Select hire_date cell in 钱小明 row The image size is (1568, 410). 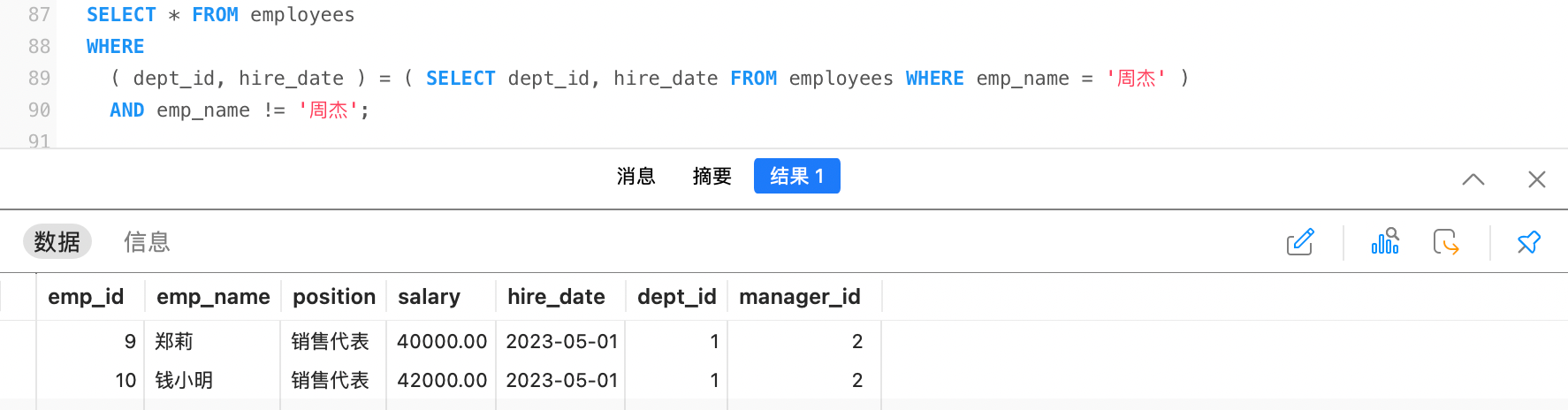point(561,380)
